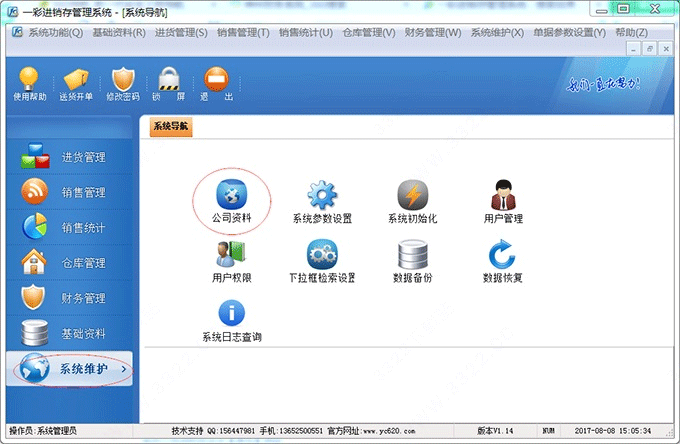Screen dimensions: 680x444
Task: Switch to 系统导航 tab
Action: point(171,126)
